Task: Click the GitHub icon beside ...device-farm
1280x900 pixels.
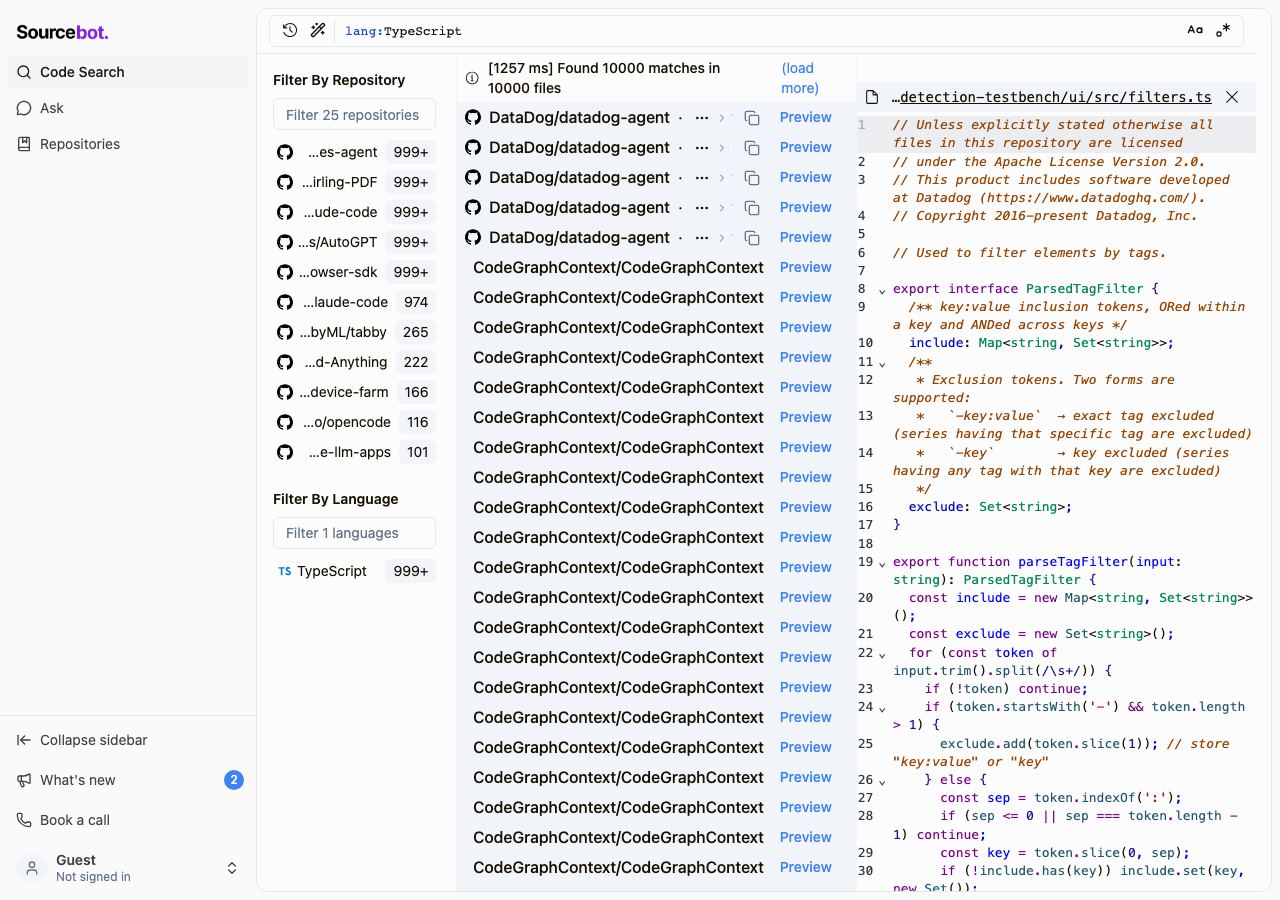Action: coord(285,392)
